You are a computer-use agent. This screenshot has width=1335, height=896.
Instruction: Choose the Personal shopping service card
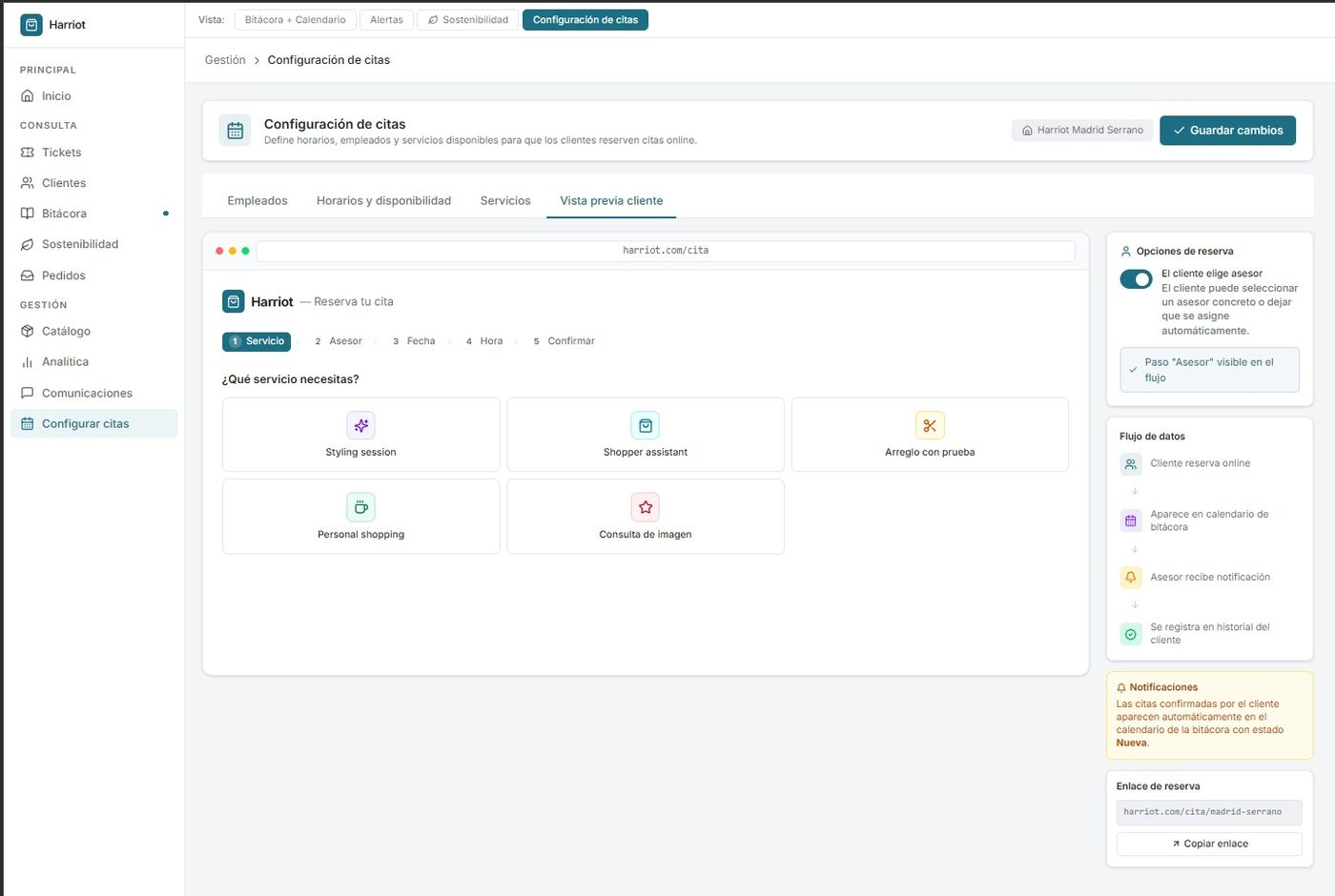(x=360, y=517)
